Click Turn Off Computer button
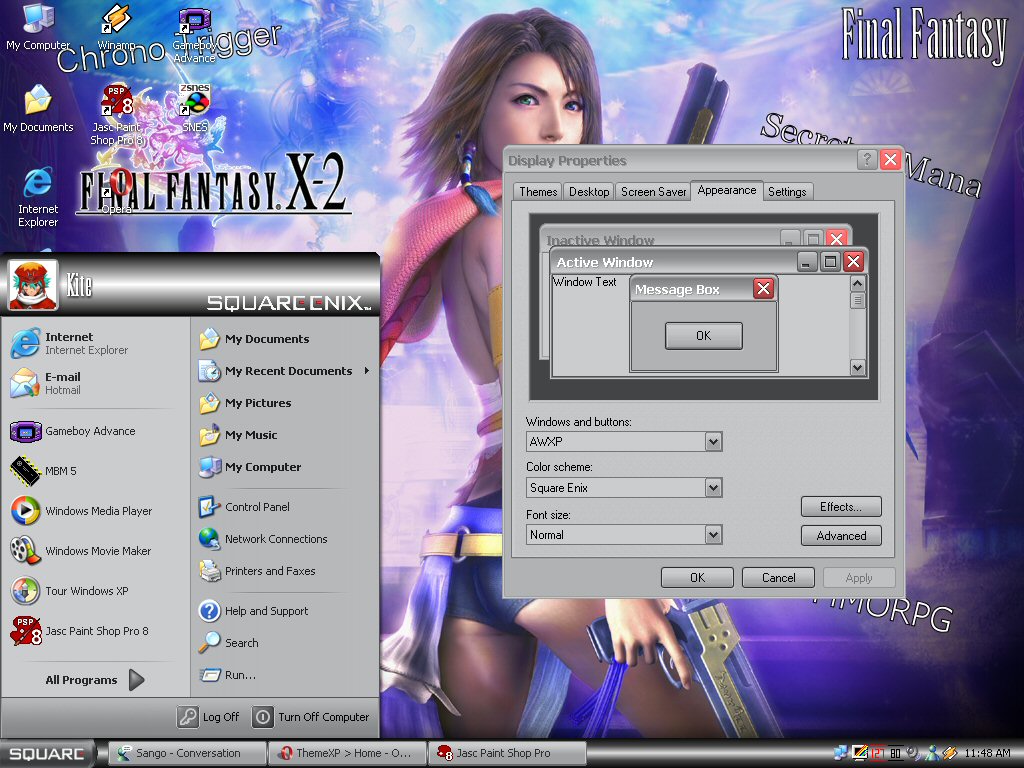This screenshot has width=1024, height=768. click(x=312, y=717)
